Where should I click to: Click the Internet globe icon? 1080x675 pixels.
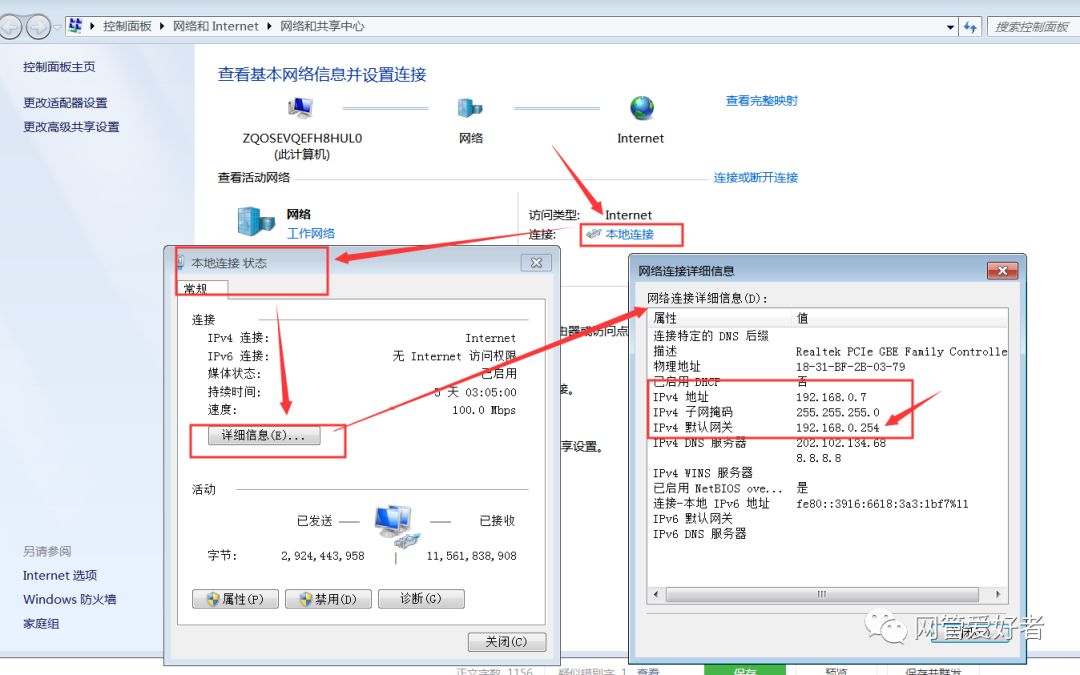click(641, 108)
